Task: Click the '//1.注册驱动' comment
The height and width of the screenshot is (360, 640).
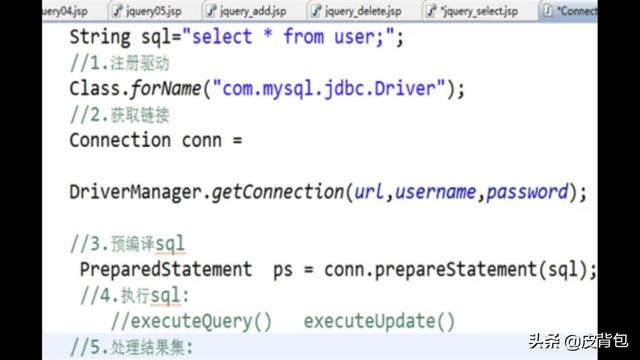Action: pos(120,63)
